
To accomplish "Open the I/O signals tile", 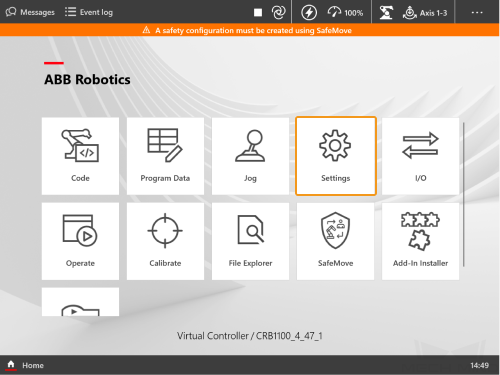I will [x=421, y=156].
